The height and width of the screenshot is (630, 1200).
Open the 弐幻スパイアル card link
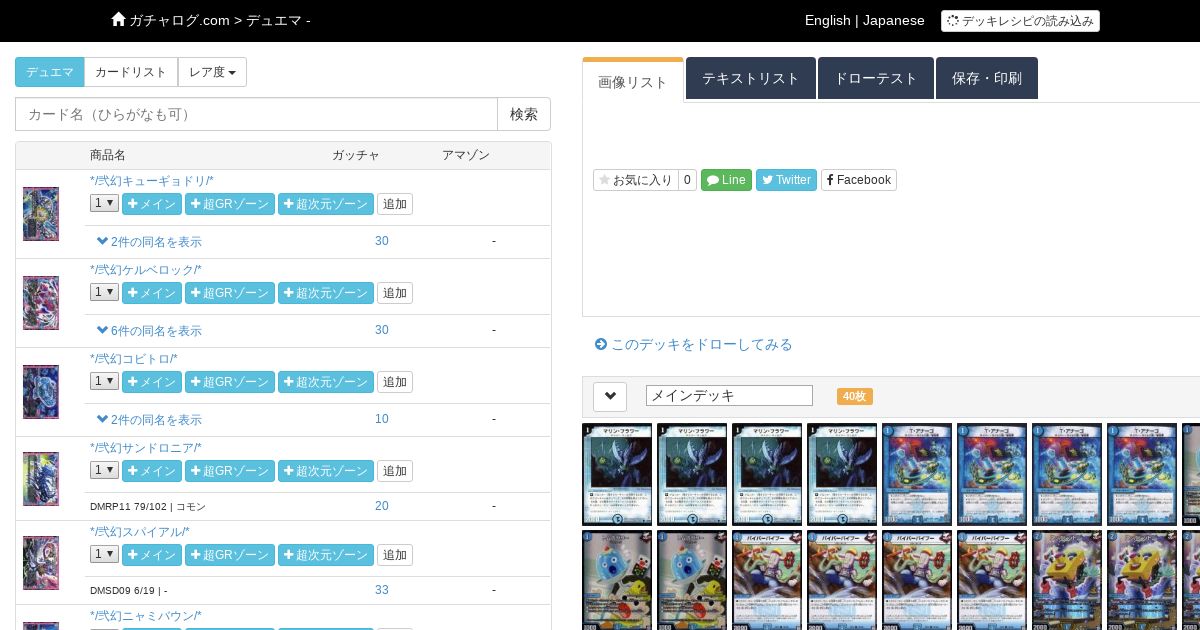(140, 532)
